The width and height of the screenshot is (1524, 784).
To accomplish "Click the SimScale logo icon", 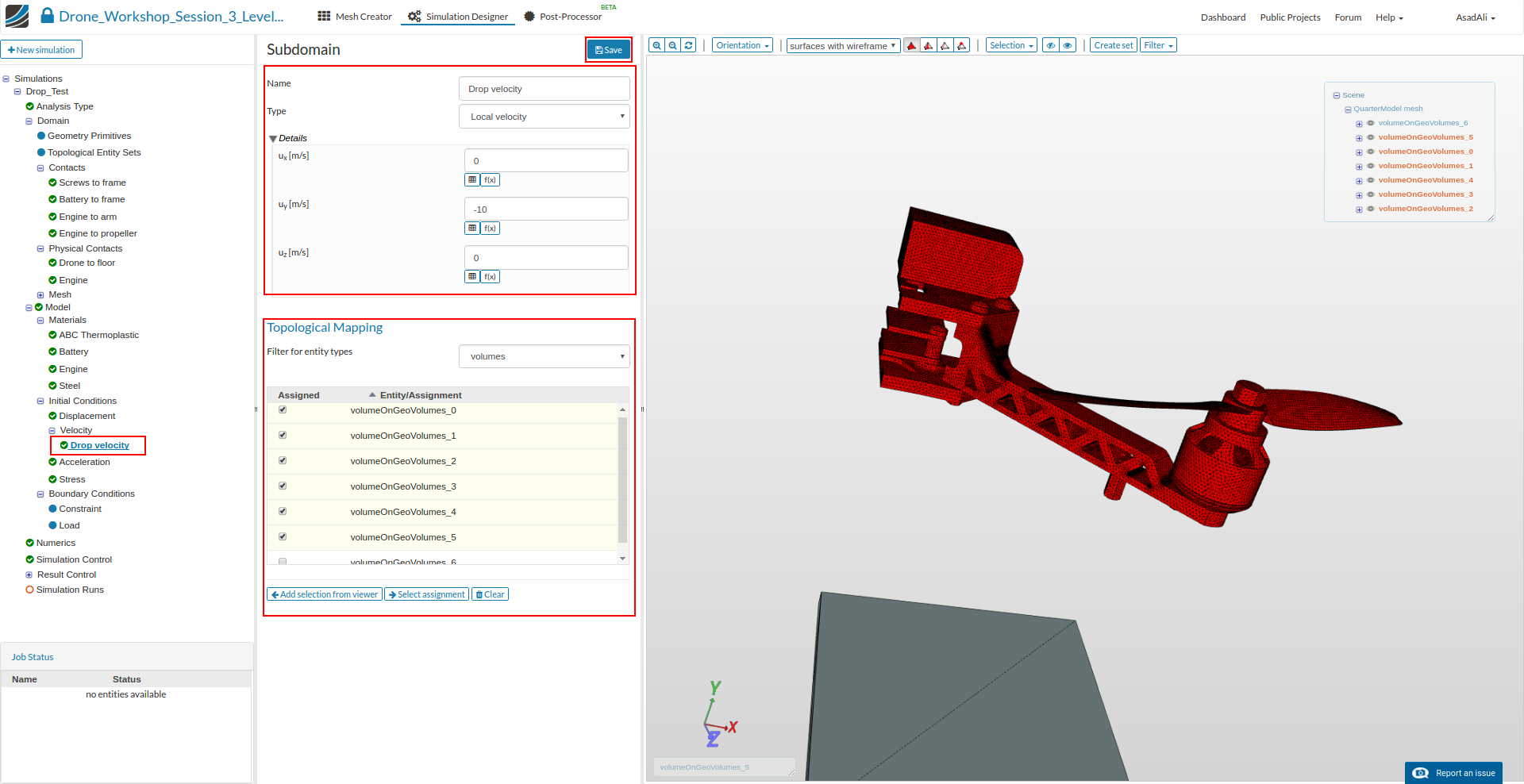I will (17, 16).
